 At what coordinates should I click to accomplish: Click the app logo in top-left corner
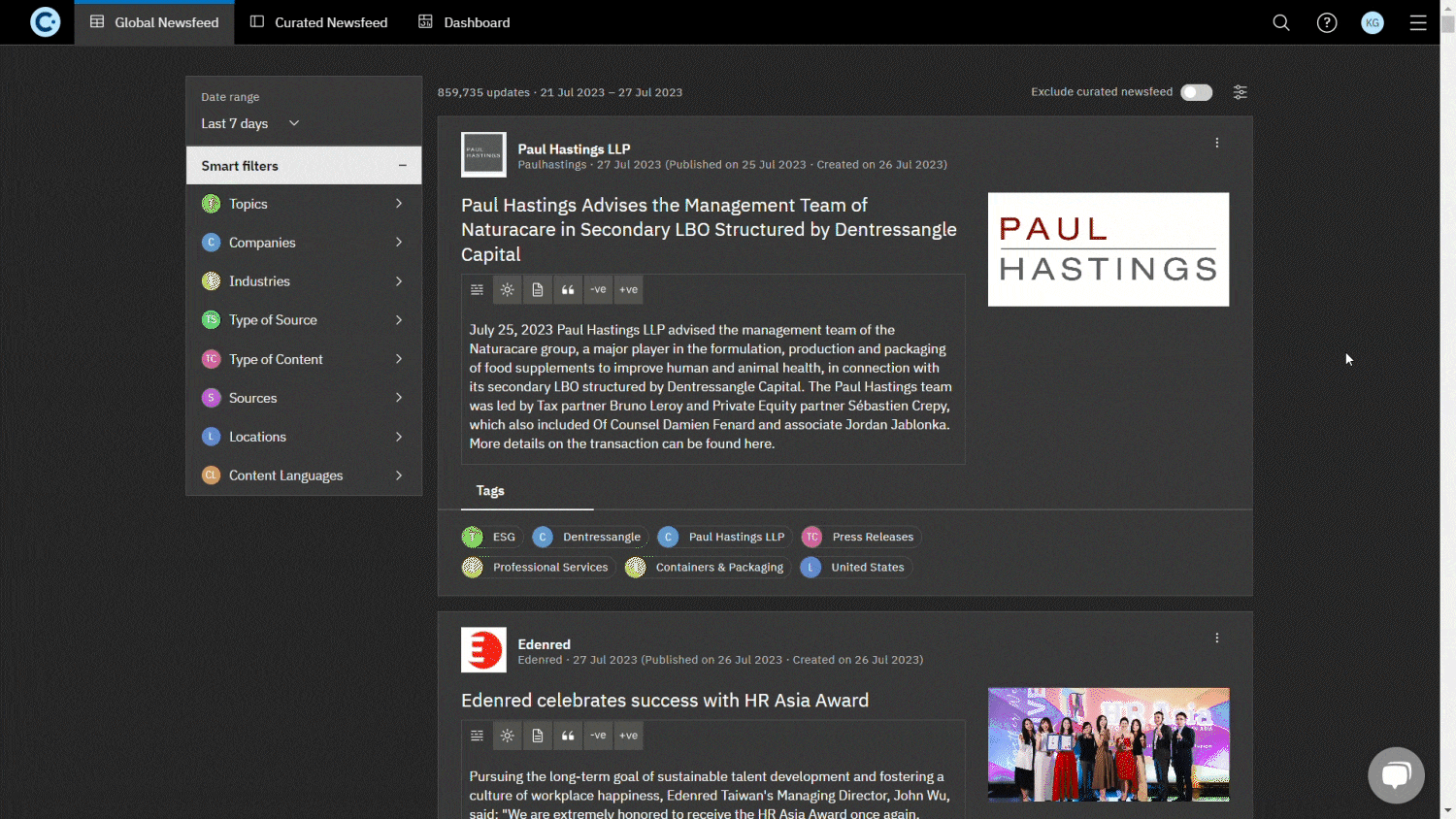(x=45, y=21)
